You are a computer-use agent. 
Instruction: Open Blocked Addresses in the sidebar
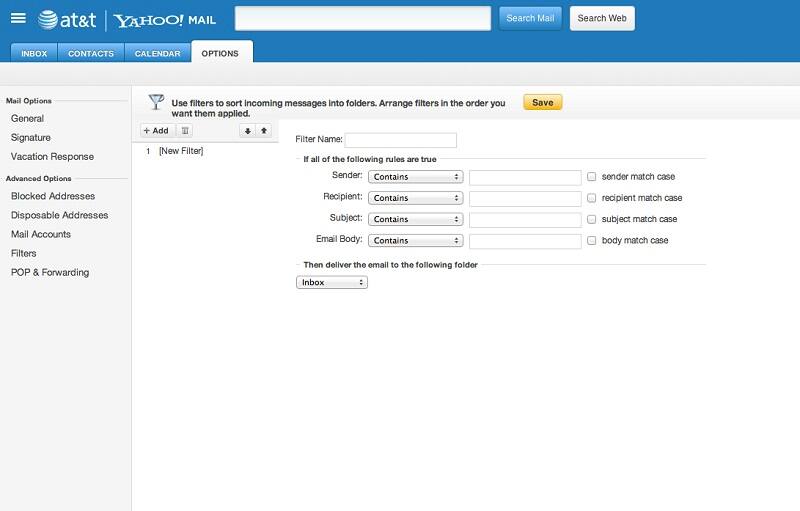(x=53, y=196)
